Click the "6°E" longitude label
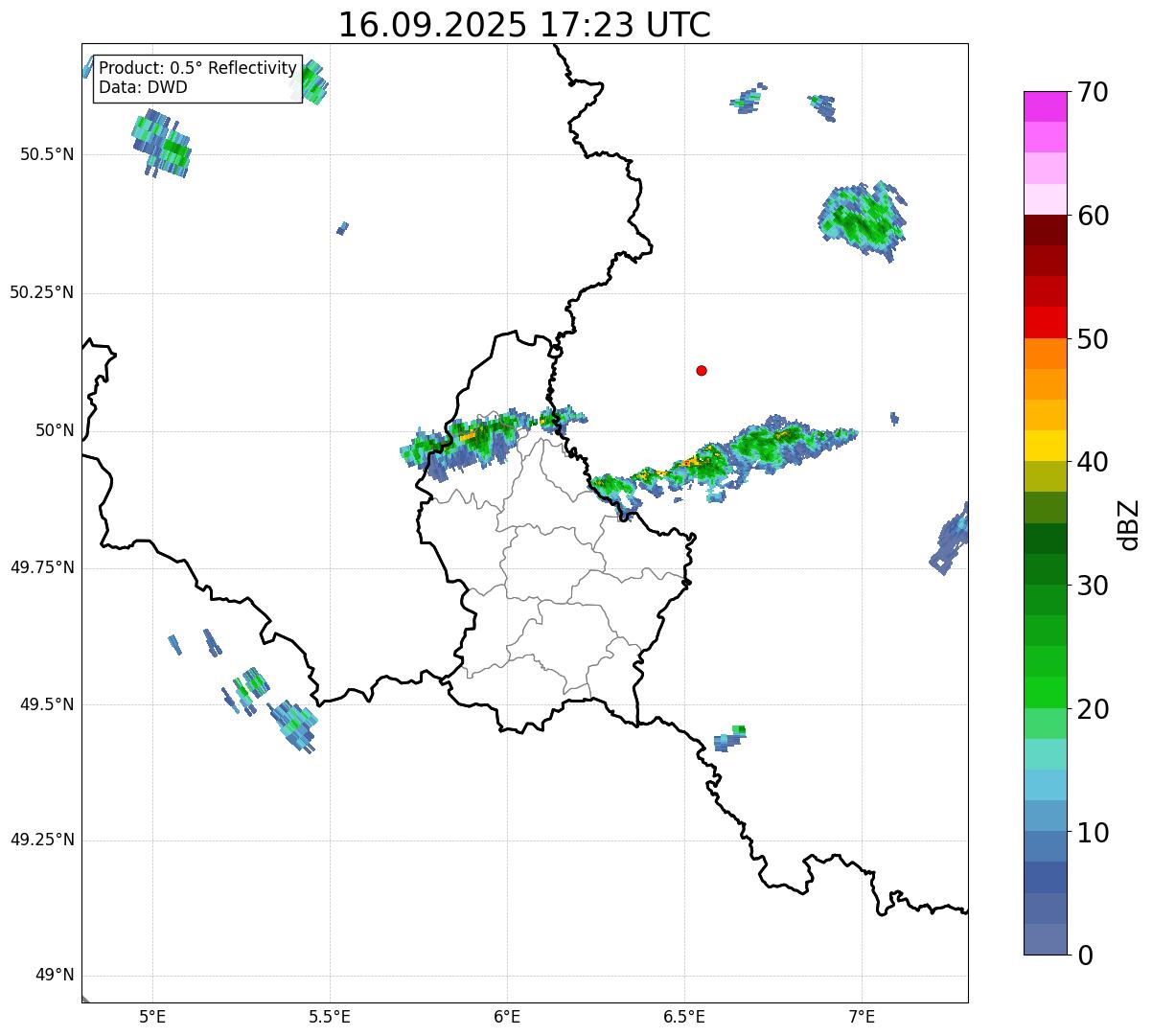Image resolution: width=1152 pixels, height=1036 pixels. (x=507, y=1017)
